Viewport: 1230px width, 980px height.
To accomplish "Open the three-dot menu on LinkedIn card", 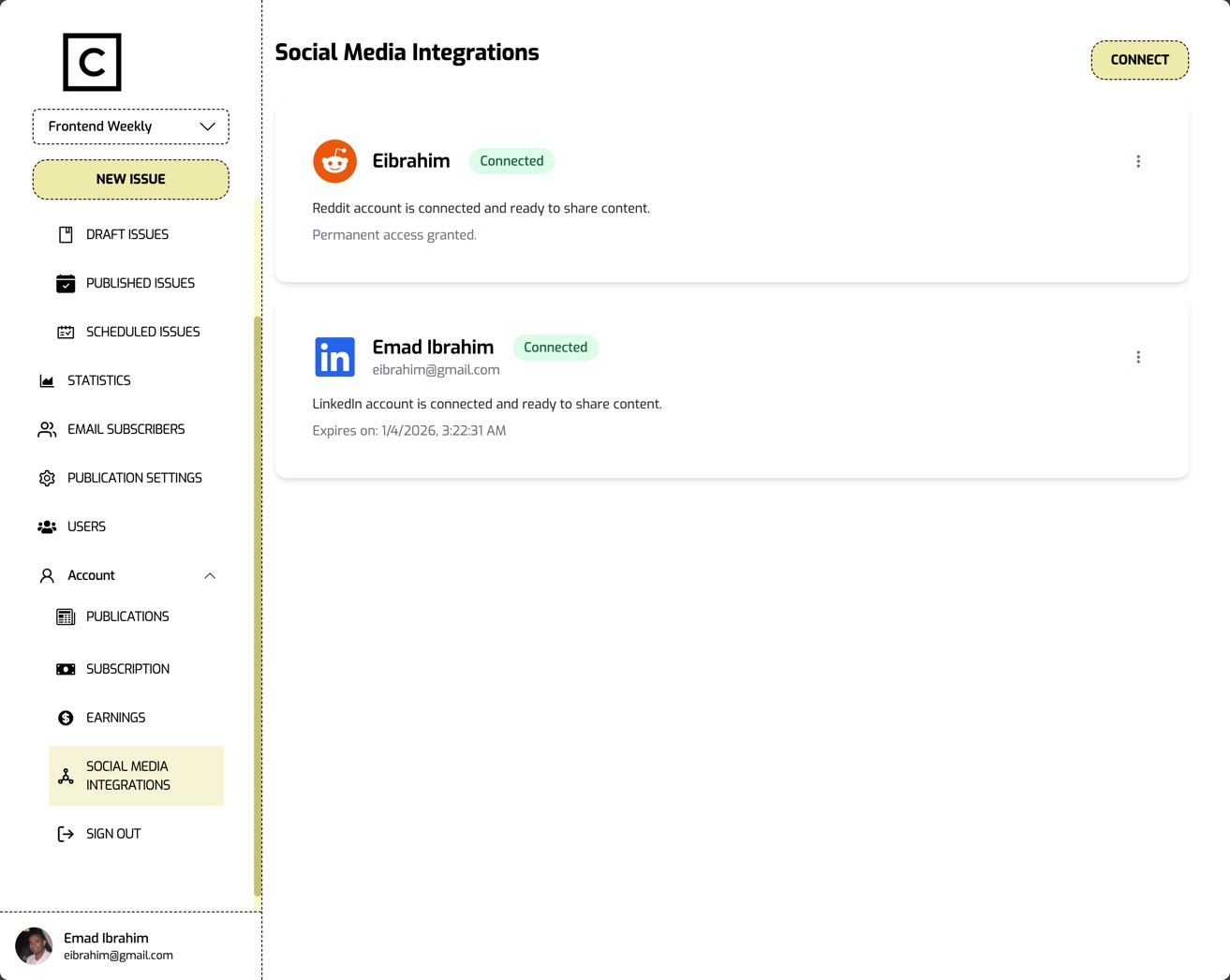I will pyautogui.click(x=1137, y=356).
